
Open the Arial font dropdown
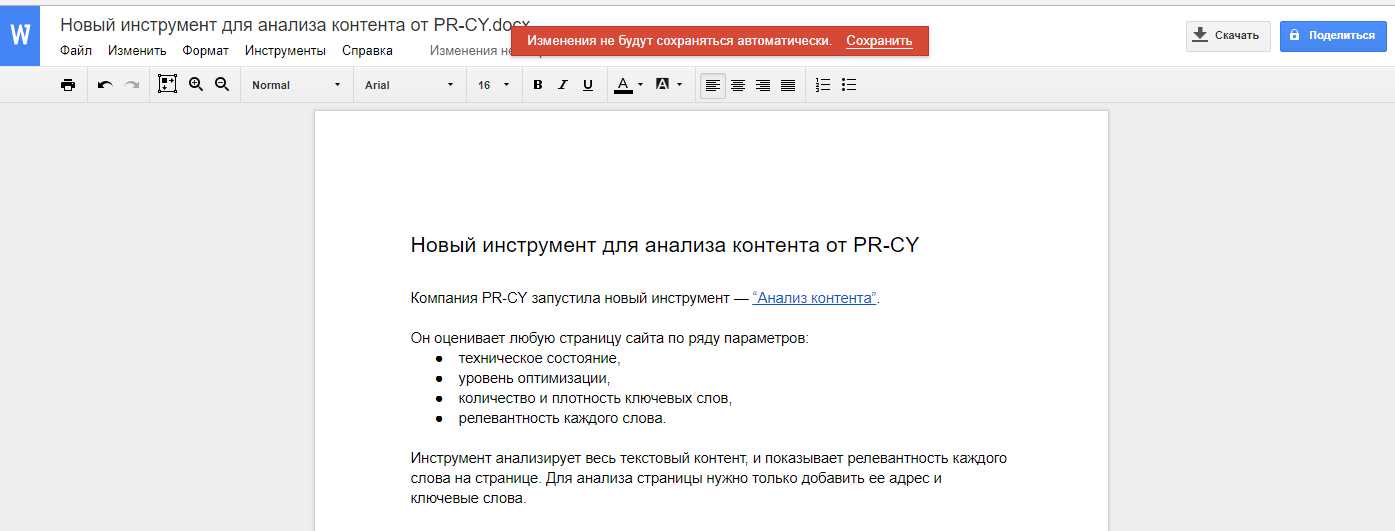pos(409,85)
